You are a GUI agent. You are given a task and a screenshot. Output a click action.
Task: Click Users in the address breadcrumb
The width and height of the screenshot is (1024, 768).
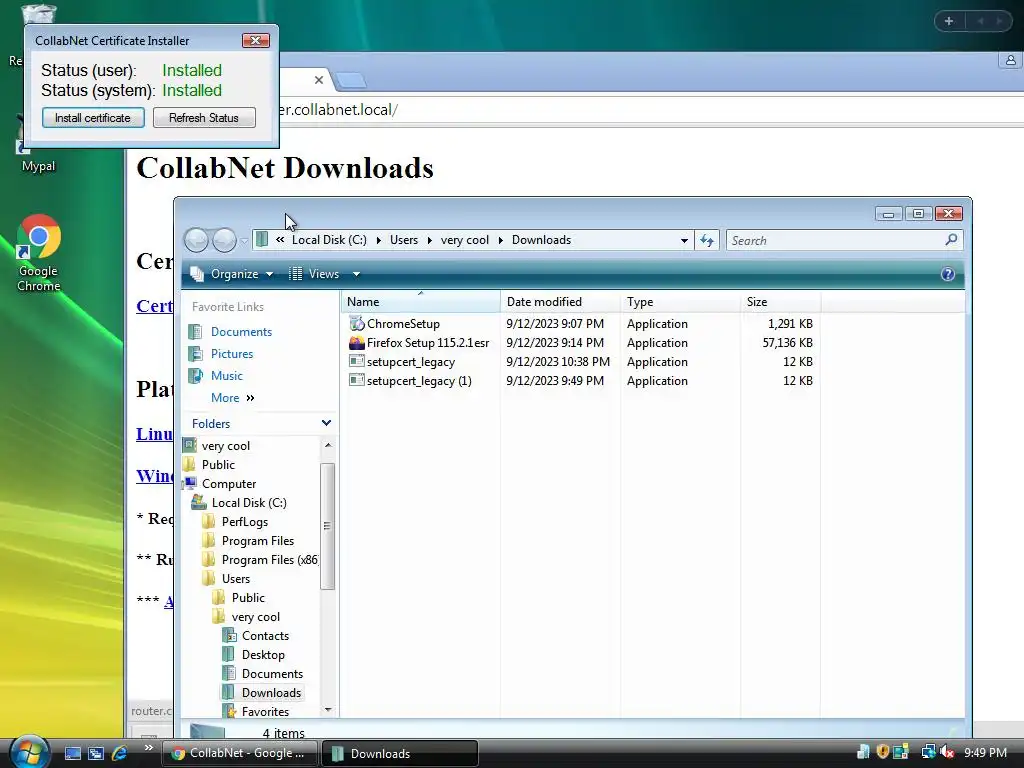point(404,240)
